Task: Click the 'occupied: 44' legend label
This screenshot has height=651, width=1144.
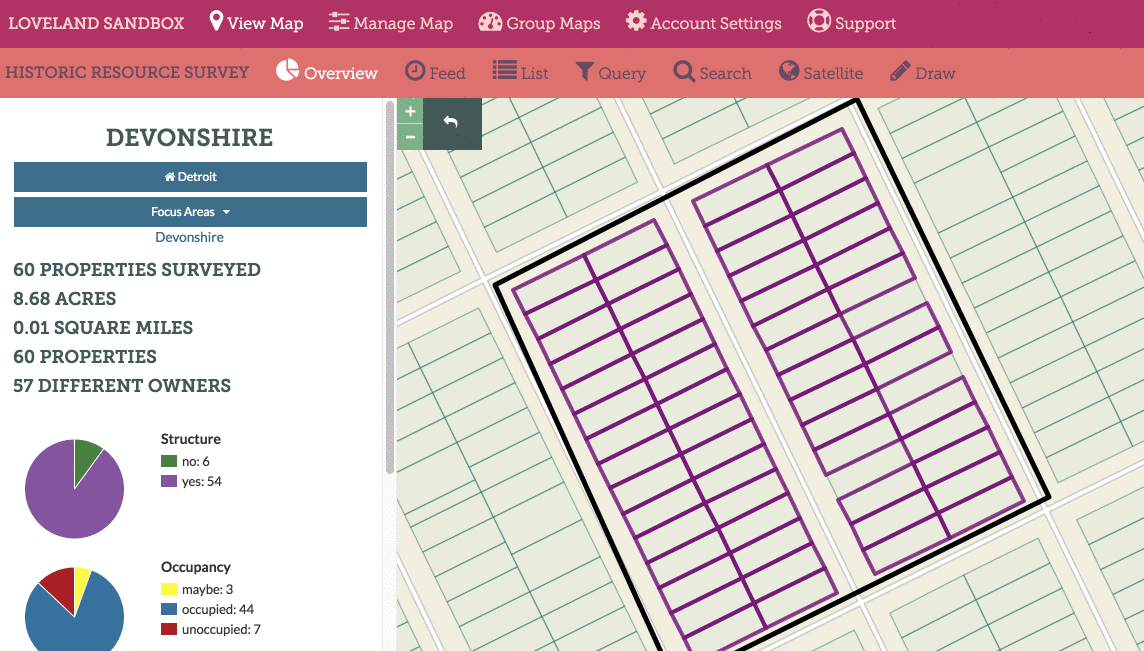Action: [x=218, y=609]
